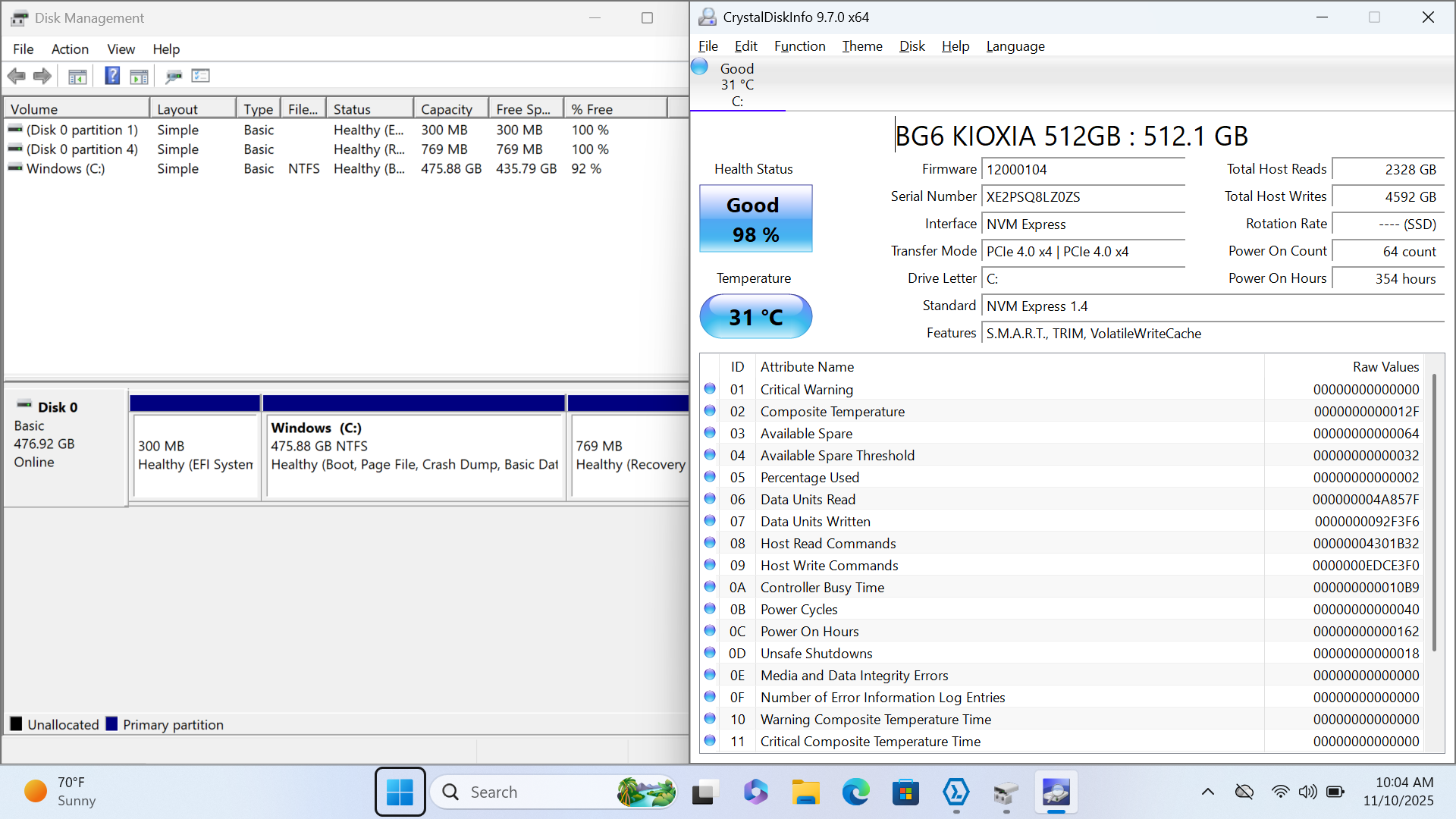Toggle the Show/Hide Console Tree icon

pos(77,76)
